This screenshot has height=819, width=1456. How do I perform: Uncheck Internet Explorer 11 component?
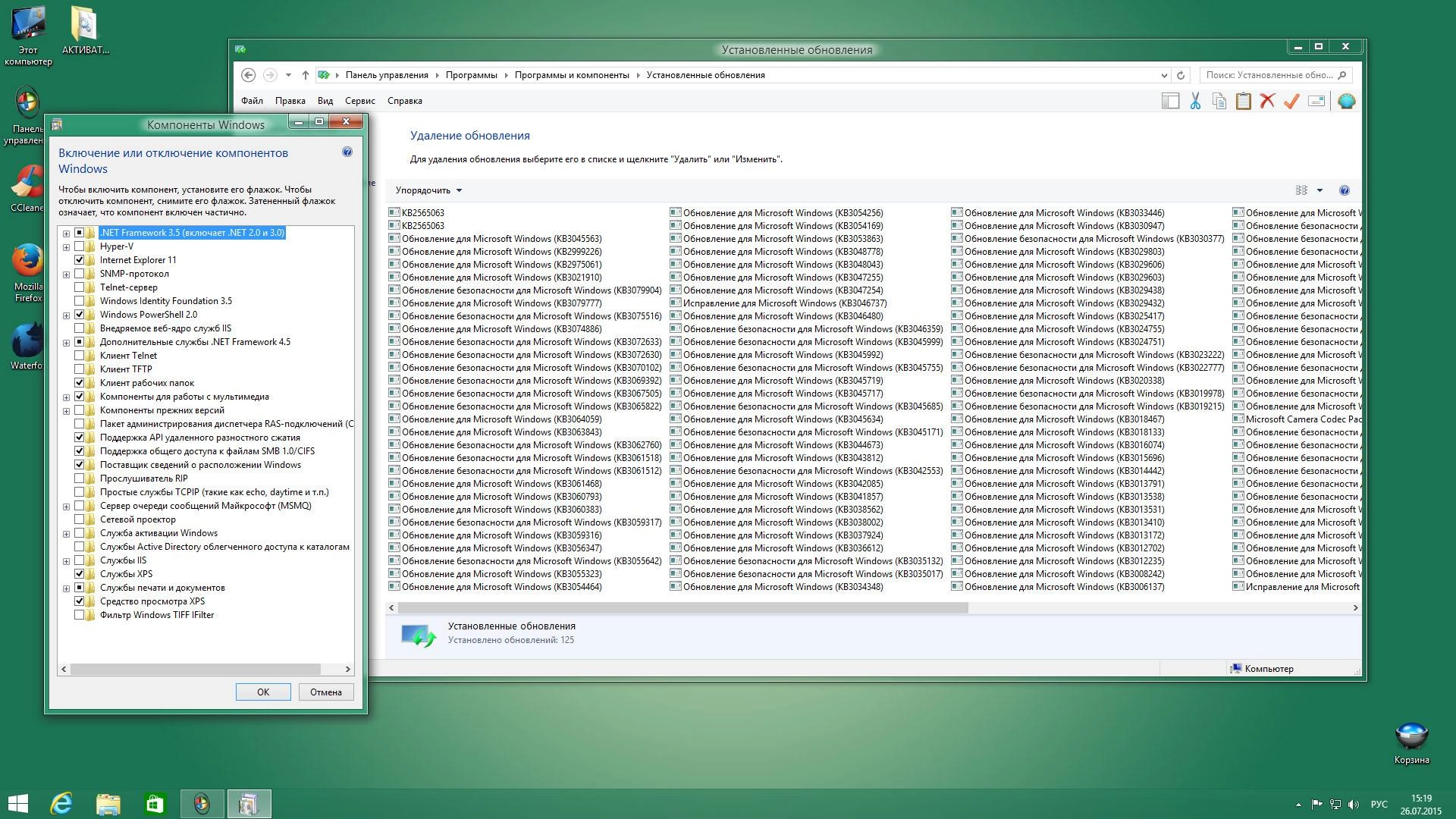click(79, 260)
